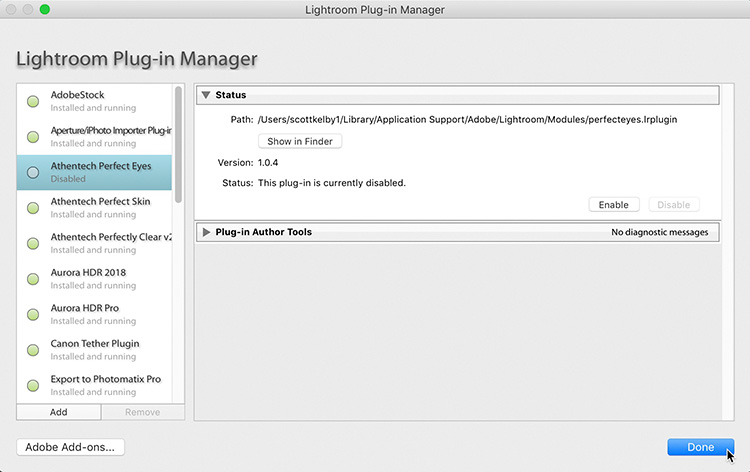The image size is (750, 472).
Task: Enable the selected plug-in
Action: [614, 205]
